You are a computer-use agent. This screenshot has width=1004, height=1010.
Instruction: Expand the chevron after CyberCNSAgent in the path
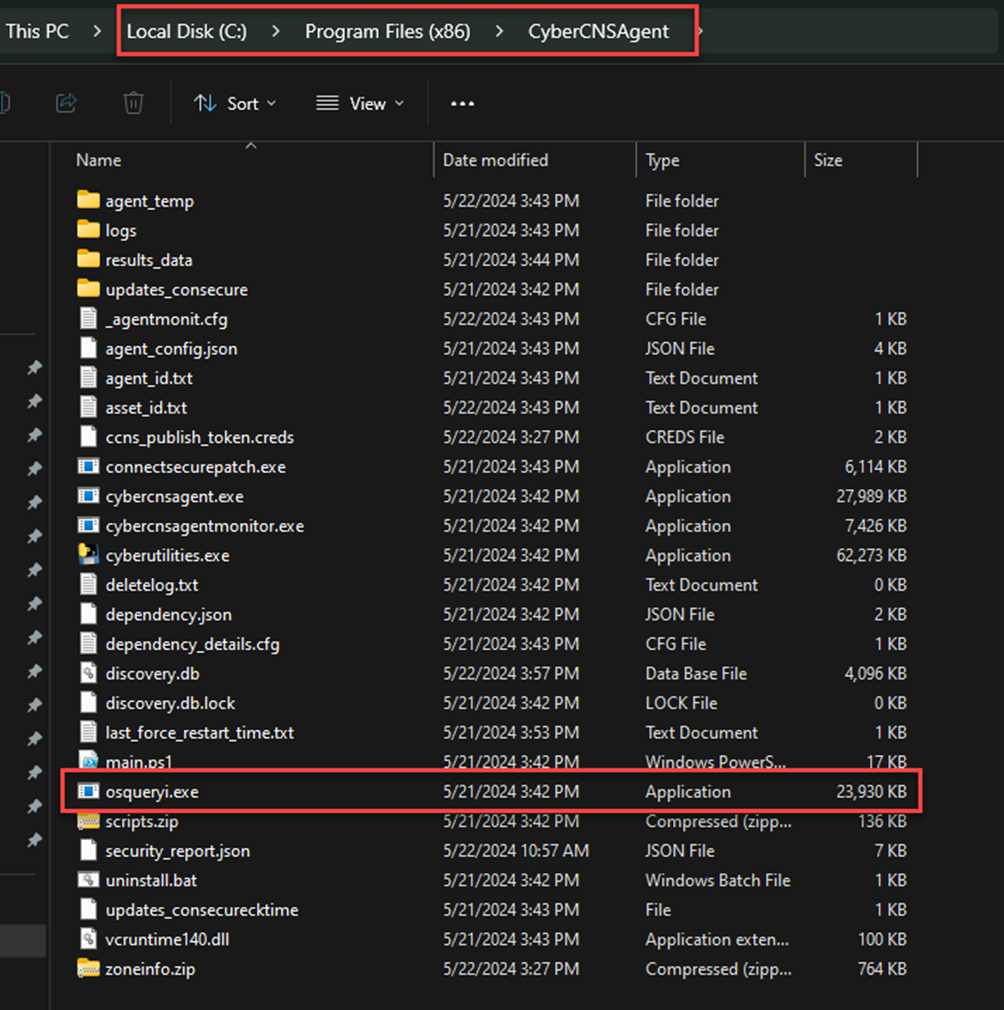coord(700,32)
